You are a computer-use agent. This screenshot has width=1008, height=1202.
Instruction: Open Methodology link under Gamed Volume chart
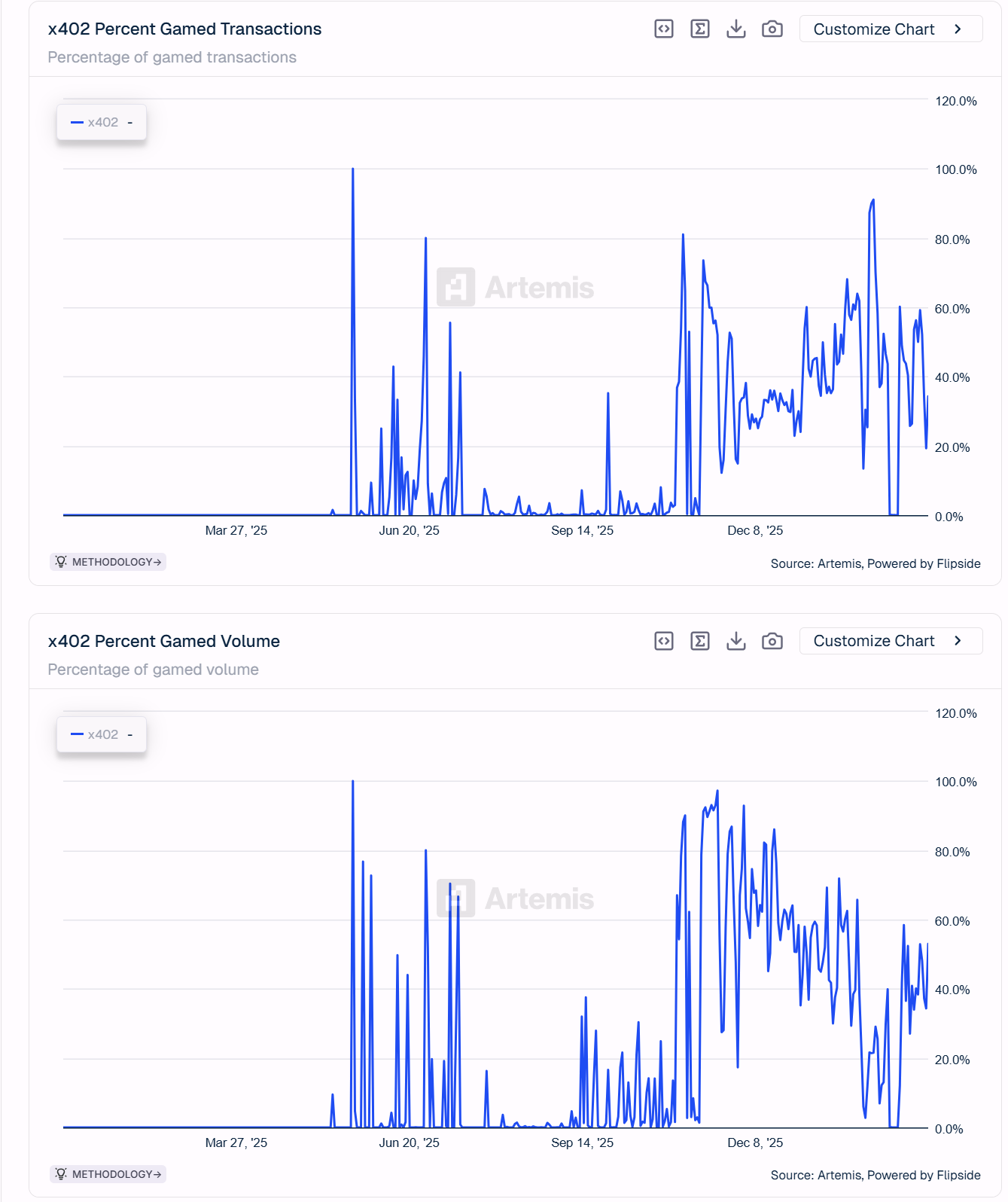pos(108,1174)
